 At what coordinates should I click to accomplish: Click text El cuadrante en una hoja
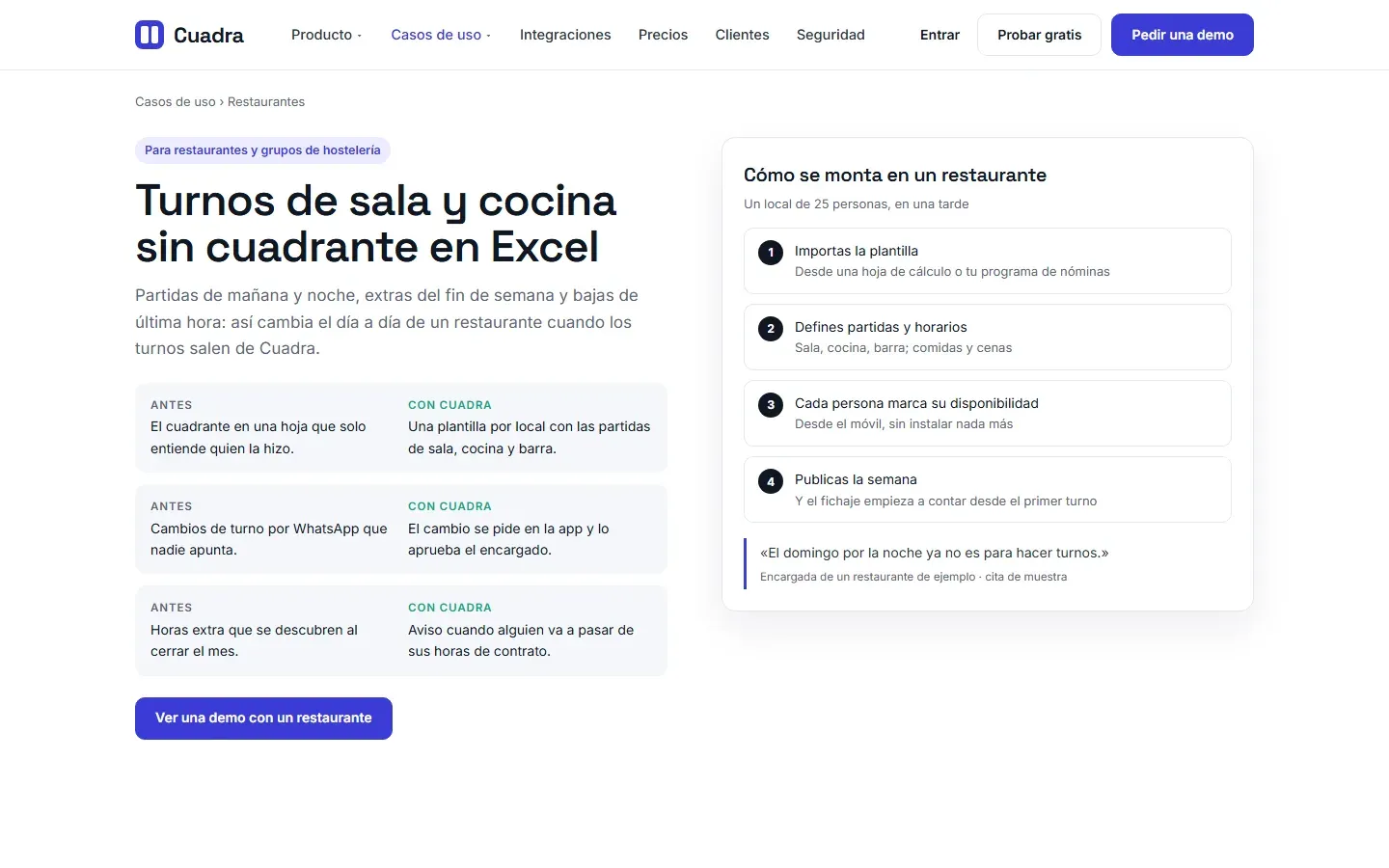(259, 437)
